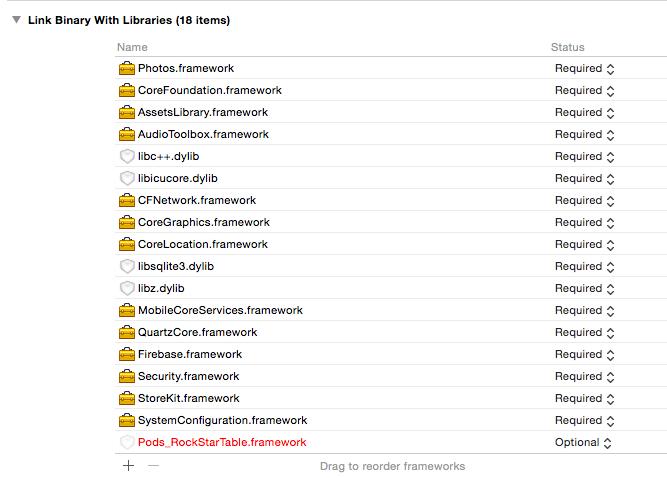This screenshot has height=478, width=667.
Task: Select the QuartzCore.framework name text
Action: 197,333
